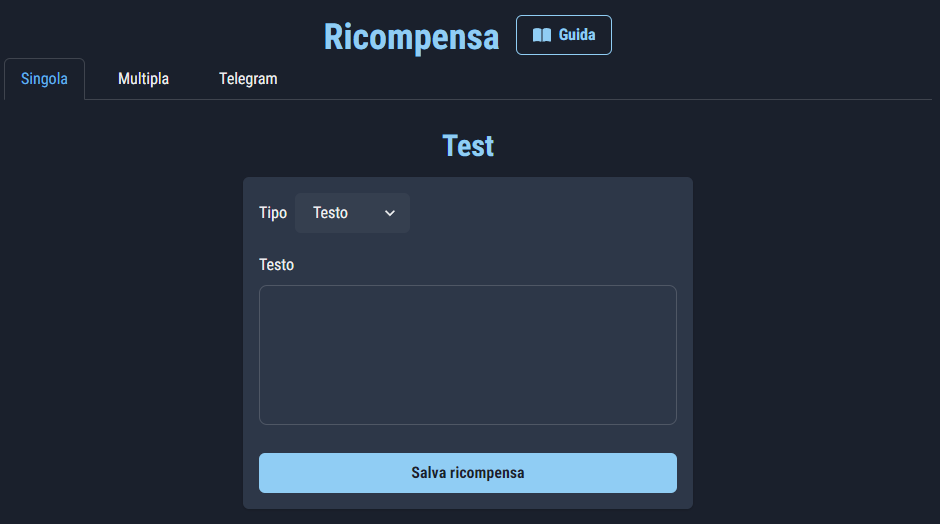Image resolution: width=940 pixels, height=524 pixels.
Task: Click the Guida text label in header
Action: 577,35
